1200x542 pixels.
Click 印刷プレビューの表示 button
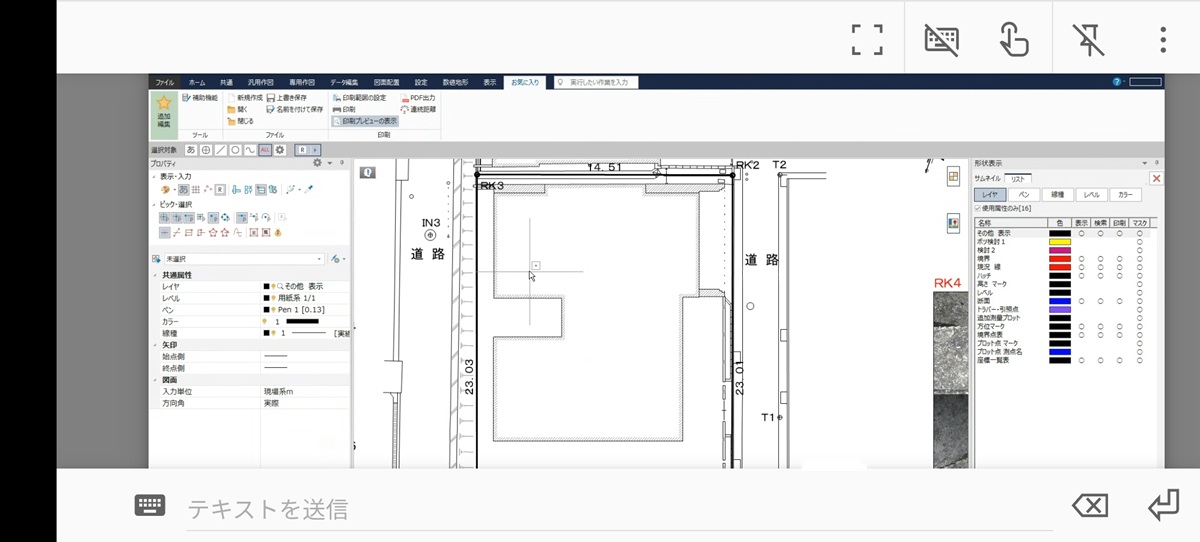click(364, 120)
